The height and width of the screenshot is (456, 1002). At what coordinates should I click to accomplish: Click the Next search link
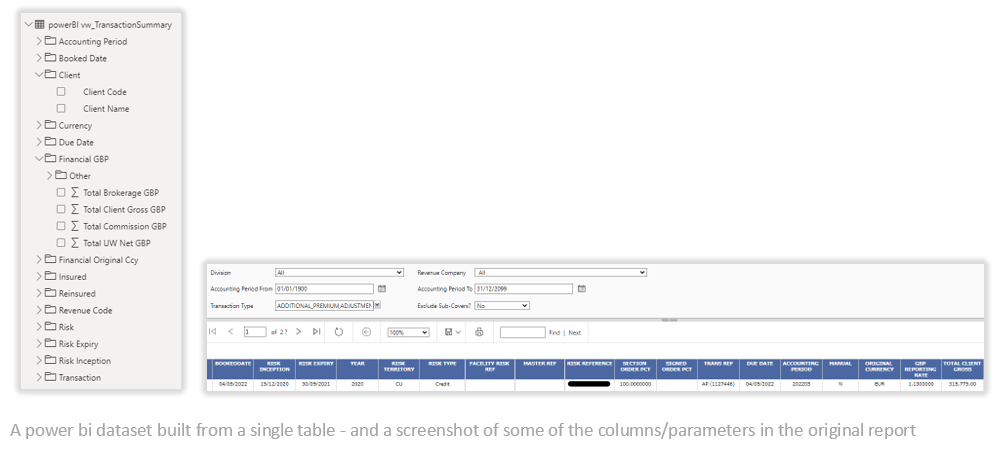[574, 333]
